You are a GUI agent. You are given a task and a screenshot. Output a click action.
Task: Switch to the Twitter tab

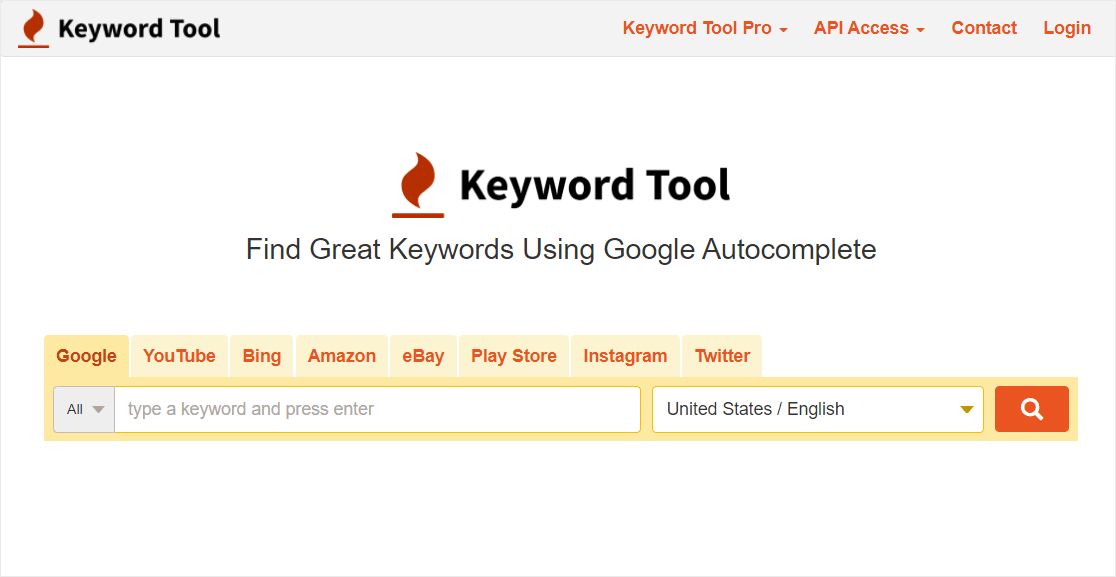(x=722, y=356)
